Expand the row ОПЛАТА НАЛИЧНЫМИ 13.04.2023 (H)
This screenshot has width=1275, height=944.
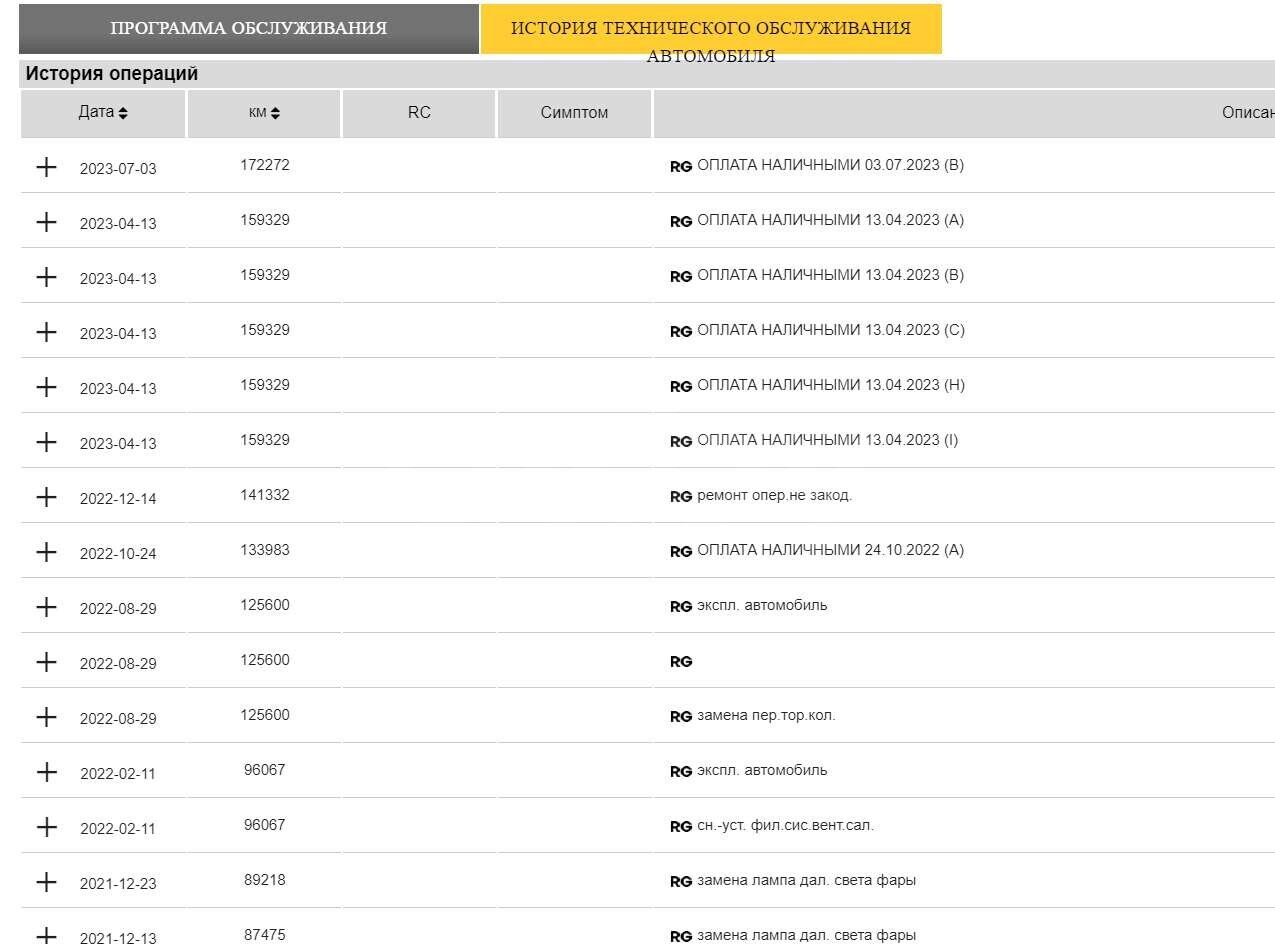tap(46, 387)
